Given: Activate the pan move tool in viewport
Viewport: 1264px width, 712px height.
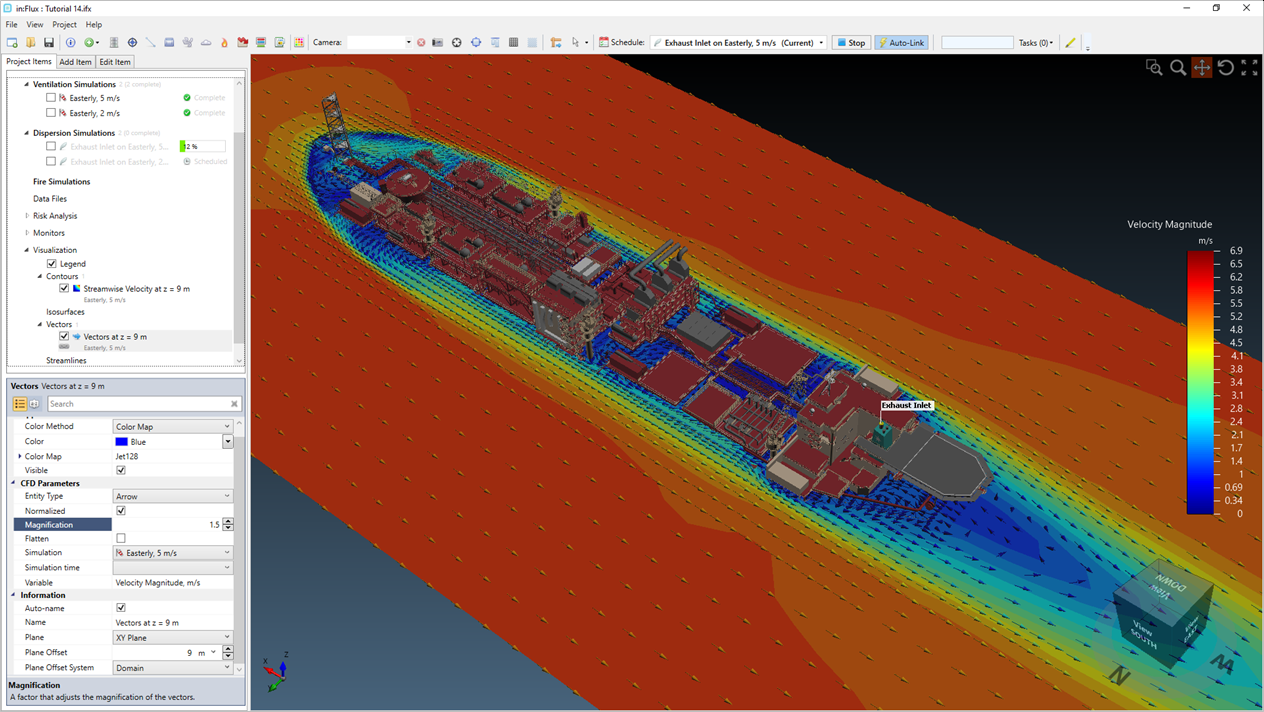Looking at the screenshot, I should (1202, 67).
